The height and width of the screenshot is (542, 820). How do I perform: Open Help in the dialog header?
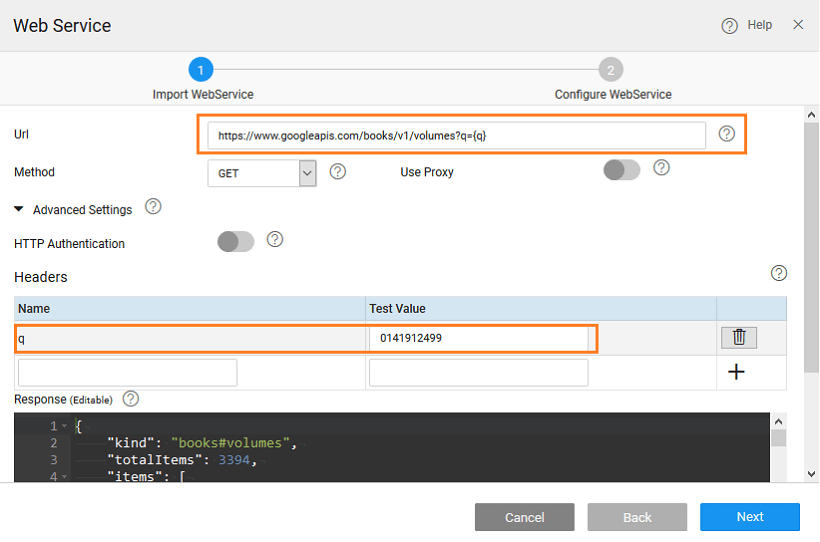[x=748, y=25]
